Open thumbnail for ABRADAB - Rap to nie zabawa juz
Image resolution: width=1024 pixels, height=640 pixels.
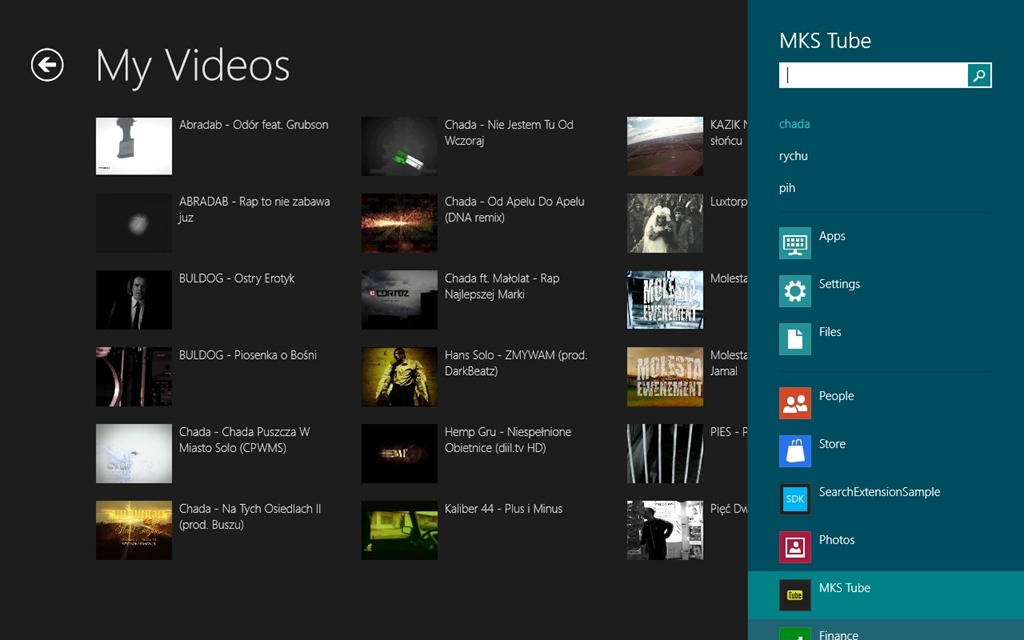tap(134, 223)
